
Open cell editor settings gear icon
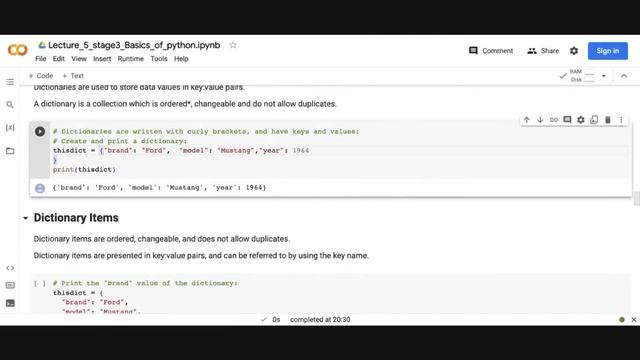coord(581,120)
